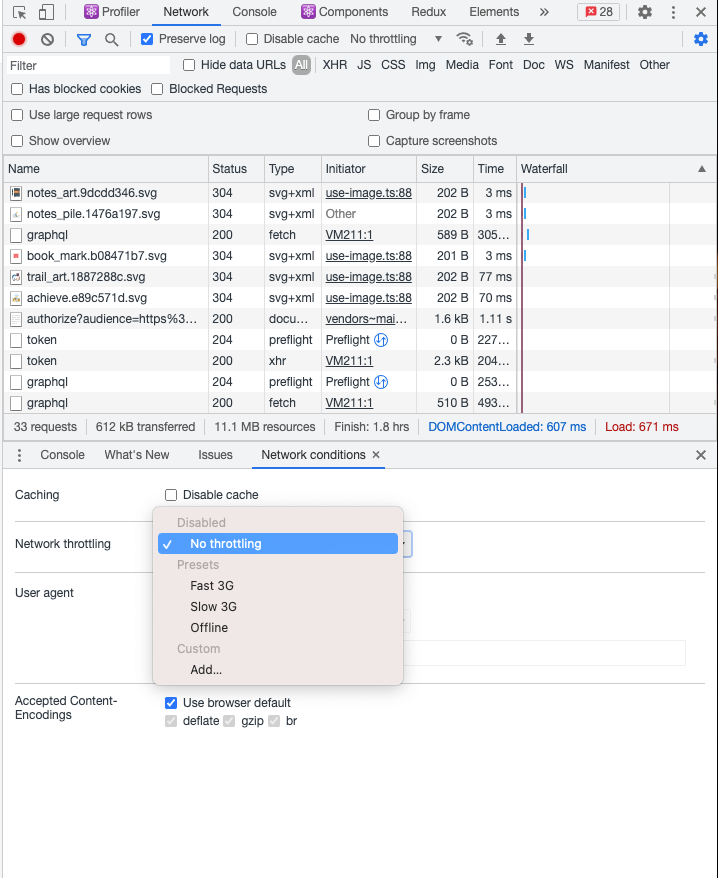Open the Network panel settings gear
Screen dimensions: 718x878
(x=702, y=39)
